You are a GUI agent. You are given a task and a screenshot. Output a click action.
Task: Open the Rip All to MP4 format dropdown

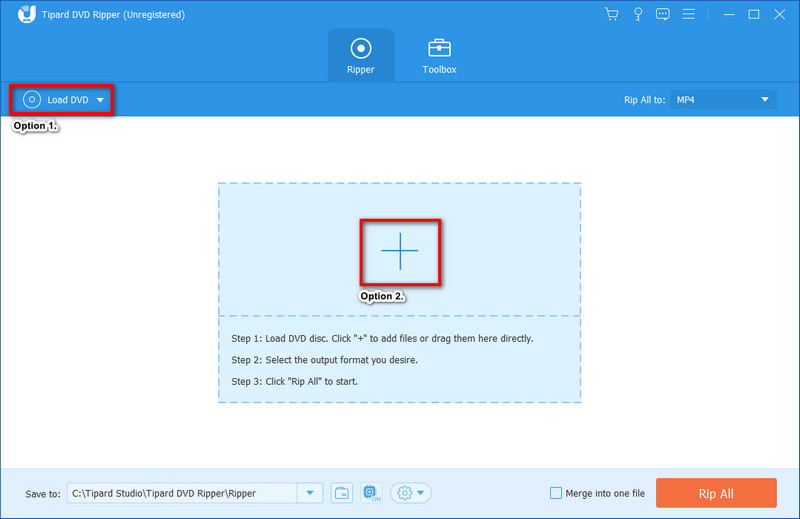724,99
